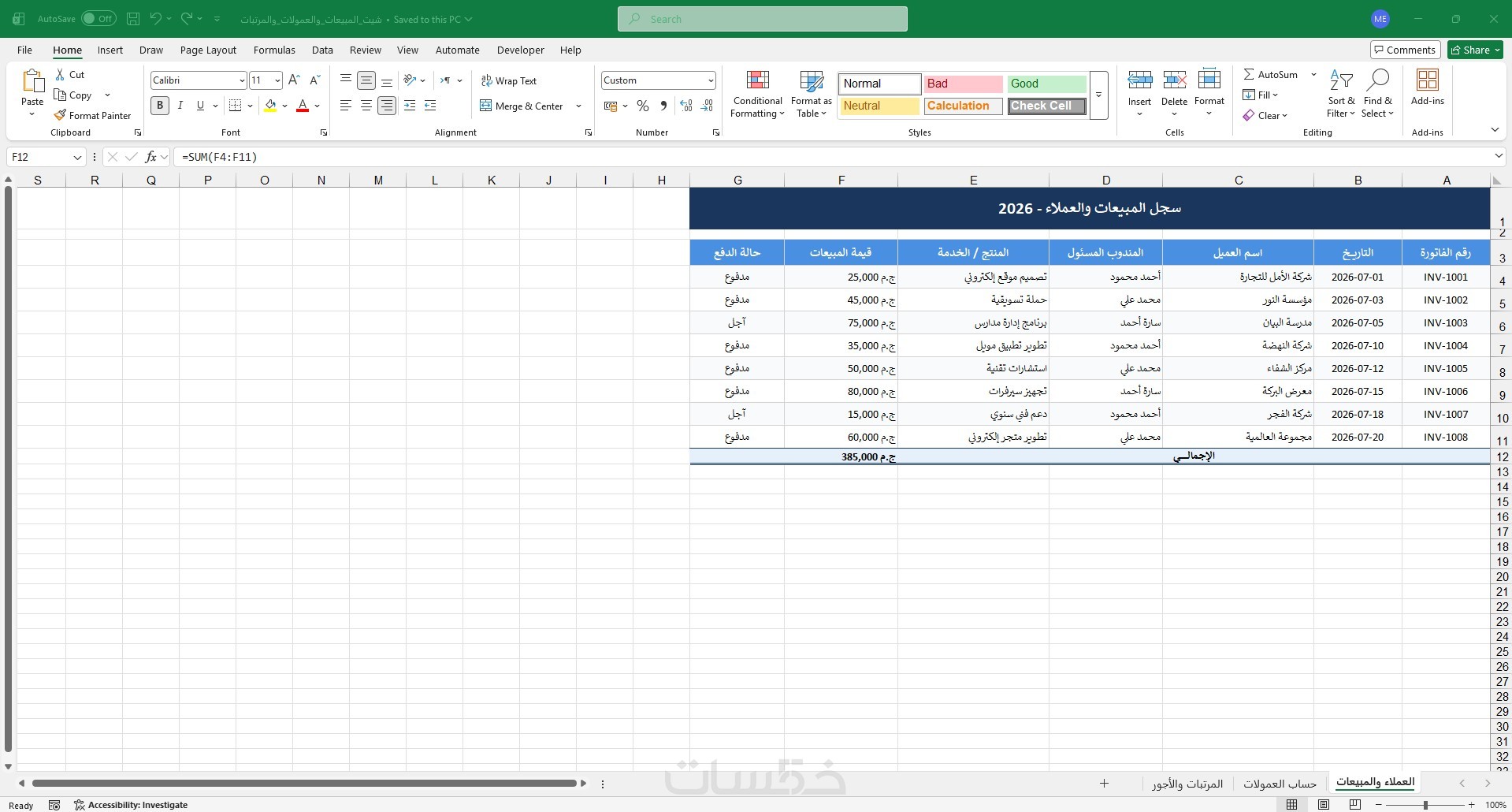Screen dimensions: 1512x812
Task: Open Format as Table gallery
Action: pos(812,95)
